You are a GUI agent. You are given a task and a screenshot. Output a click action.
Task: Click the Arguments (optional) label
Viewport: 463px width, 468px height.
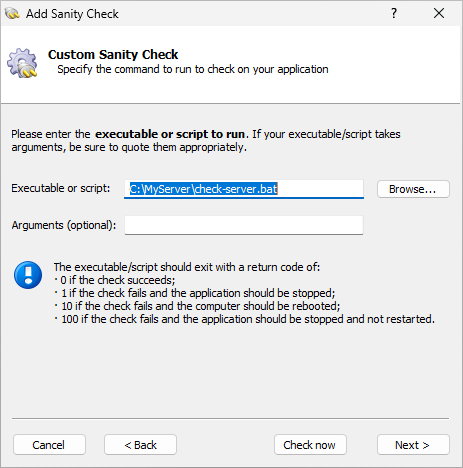click(64, 225)
